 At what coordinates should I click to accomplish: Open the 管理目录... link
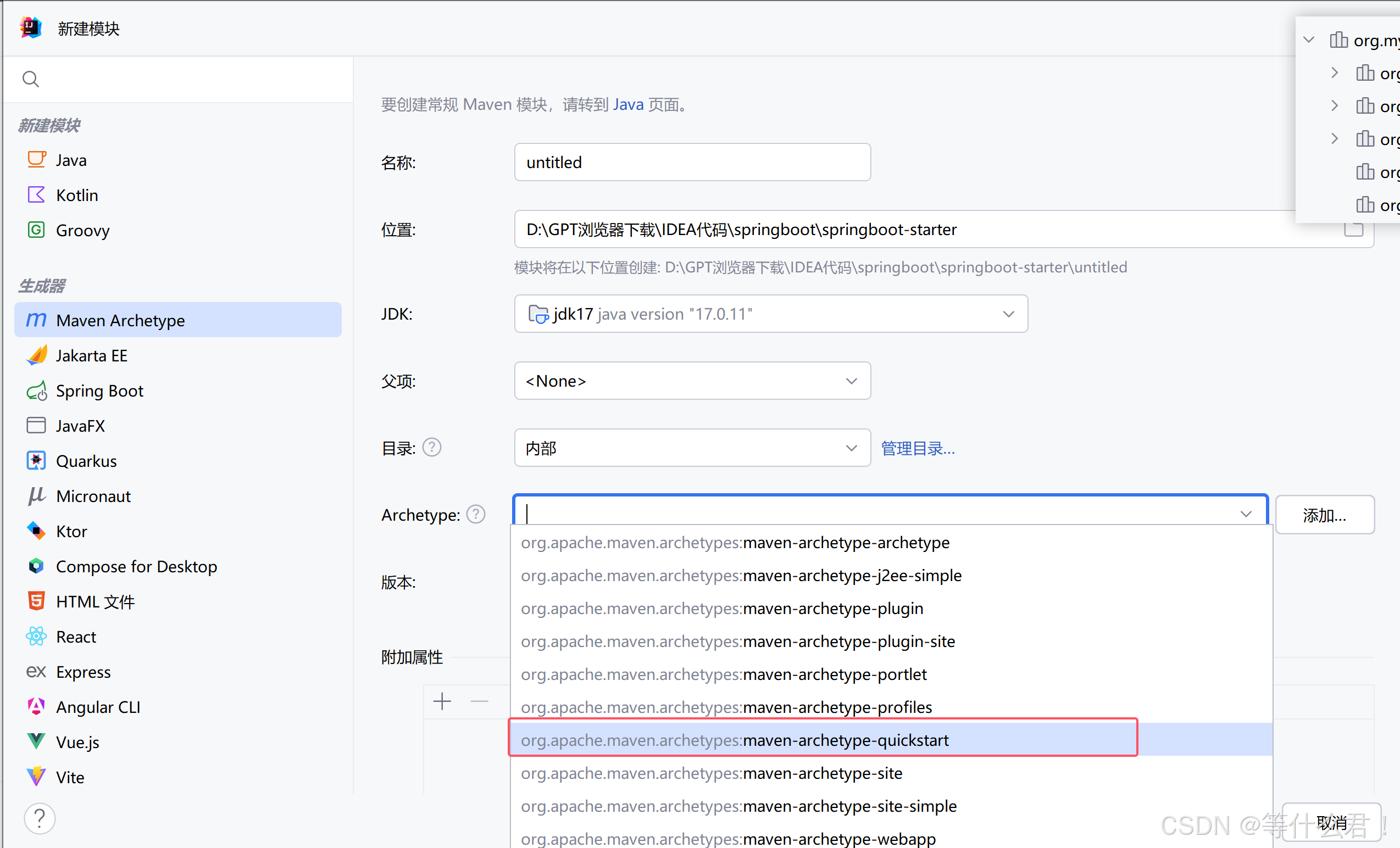(x=918, y=448)
